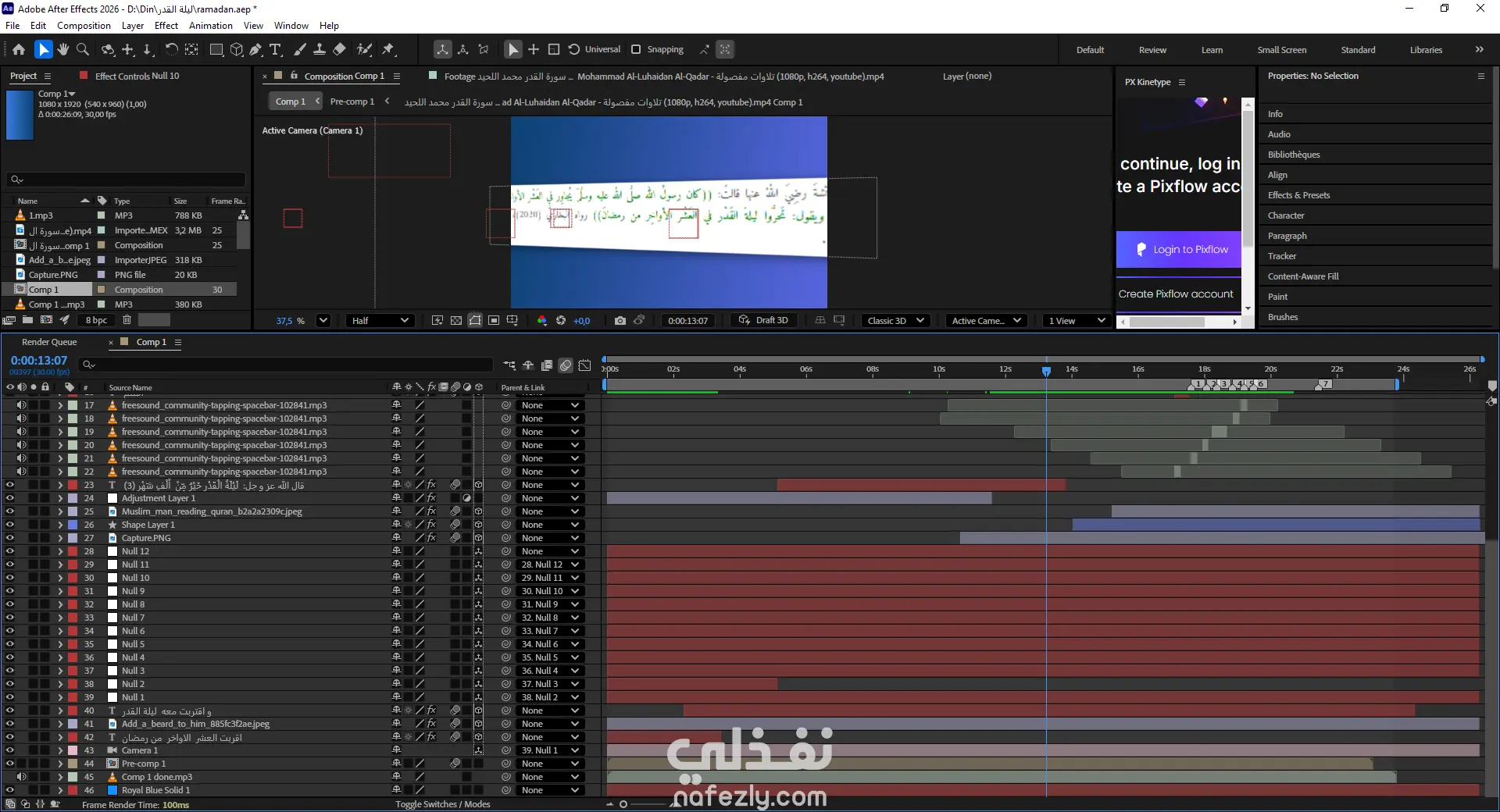Click Create Pixflow account link
1500x812 pixels.
tap(1176, 294)
